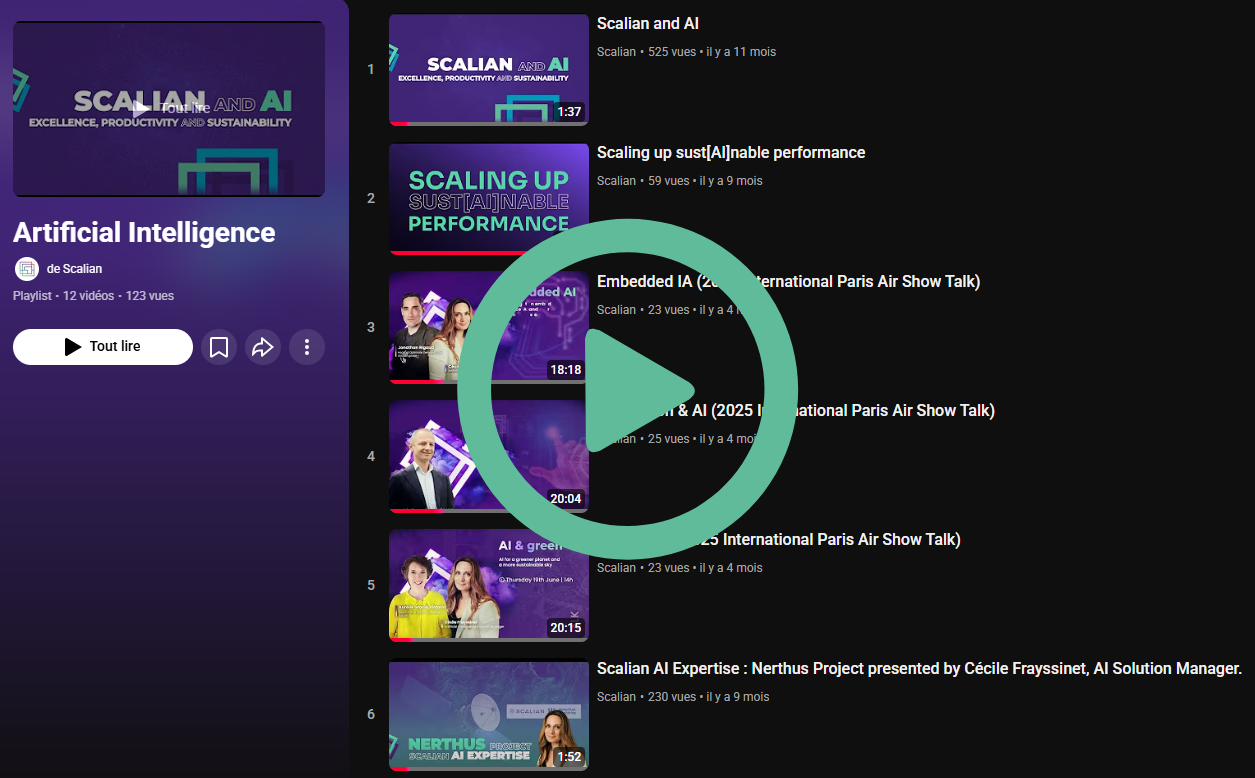Click the Nerthus Project video title
The width and height of the screenshot is (1255, 778).
[918, 669]
